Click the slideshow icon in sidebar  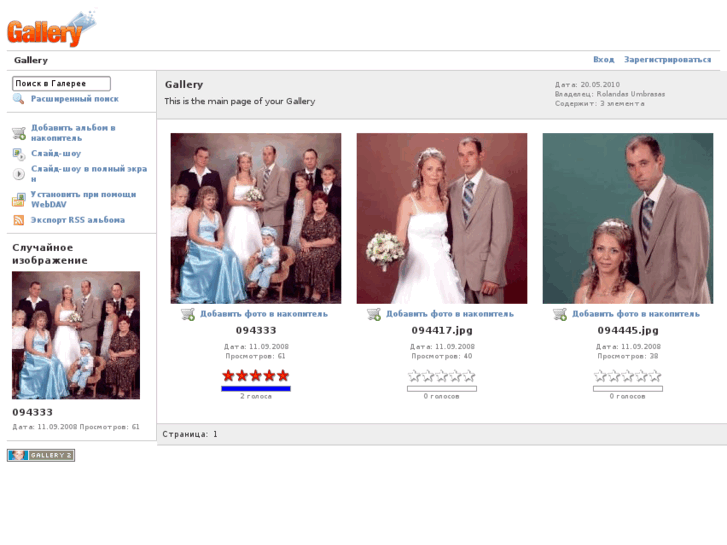[19, 154]
